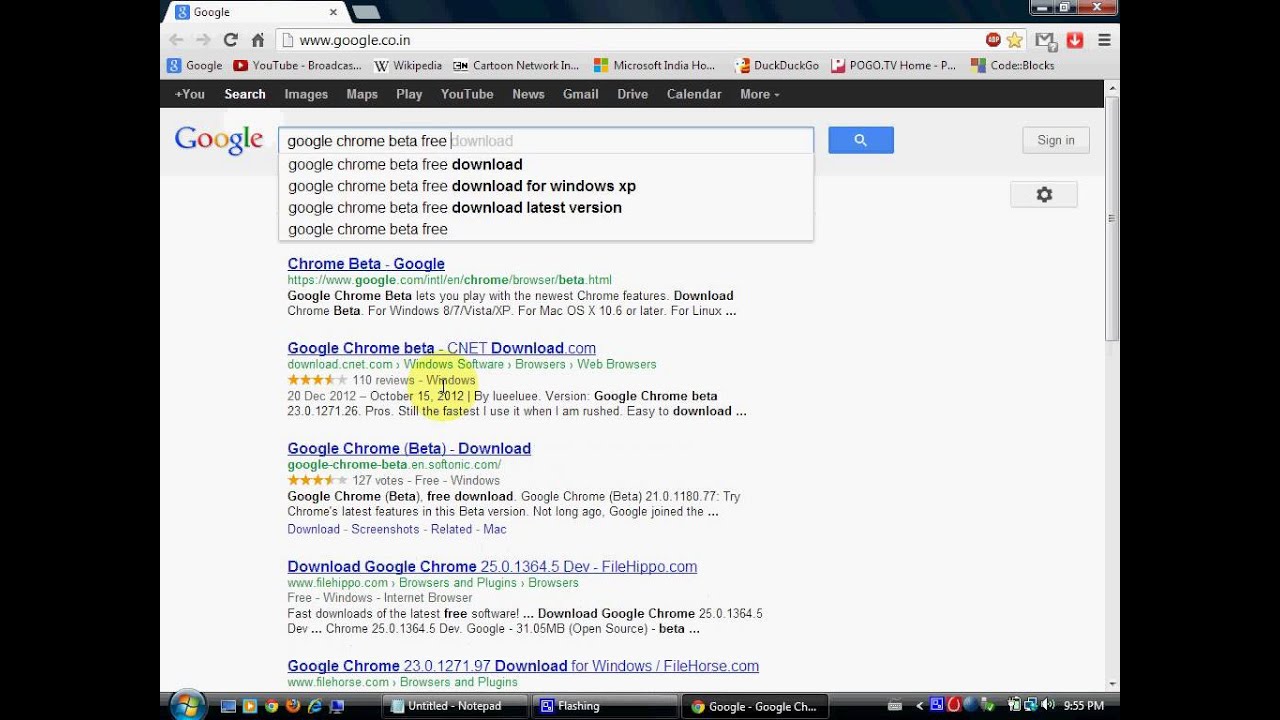Open Code::Blocks bookmark
The width and height of the screenshot is (1280, 720).
tap(1013, 65)
